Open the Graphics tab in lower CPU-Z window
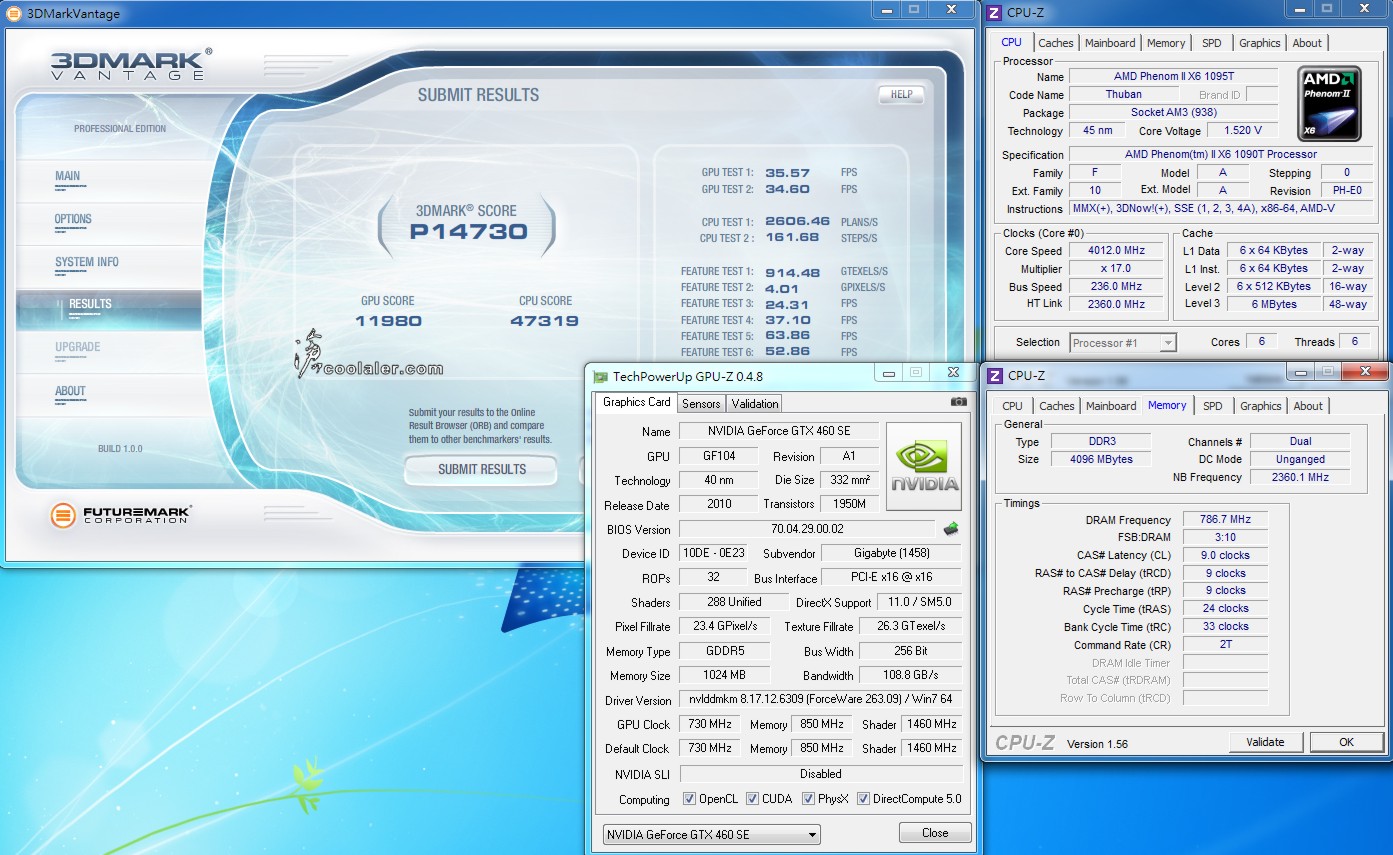 [1260, 406]
